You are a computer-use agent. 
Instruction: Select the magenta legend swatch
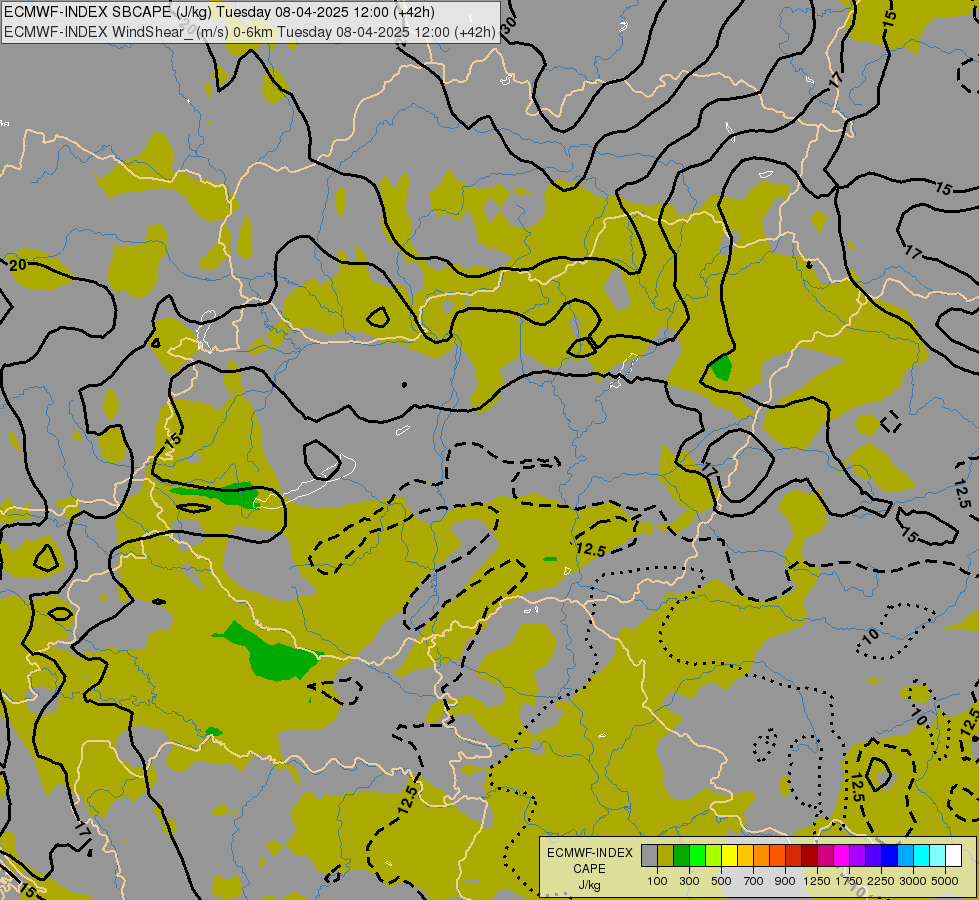[x=842, y=855]
